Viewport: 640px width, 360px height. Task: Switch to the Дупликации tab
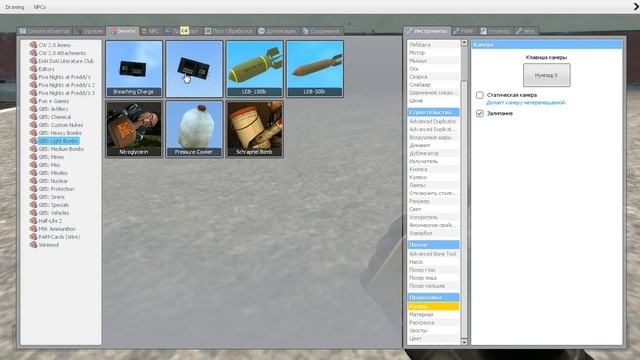(277, 31)
